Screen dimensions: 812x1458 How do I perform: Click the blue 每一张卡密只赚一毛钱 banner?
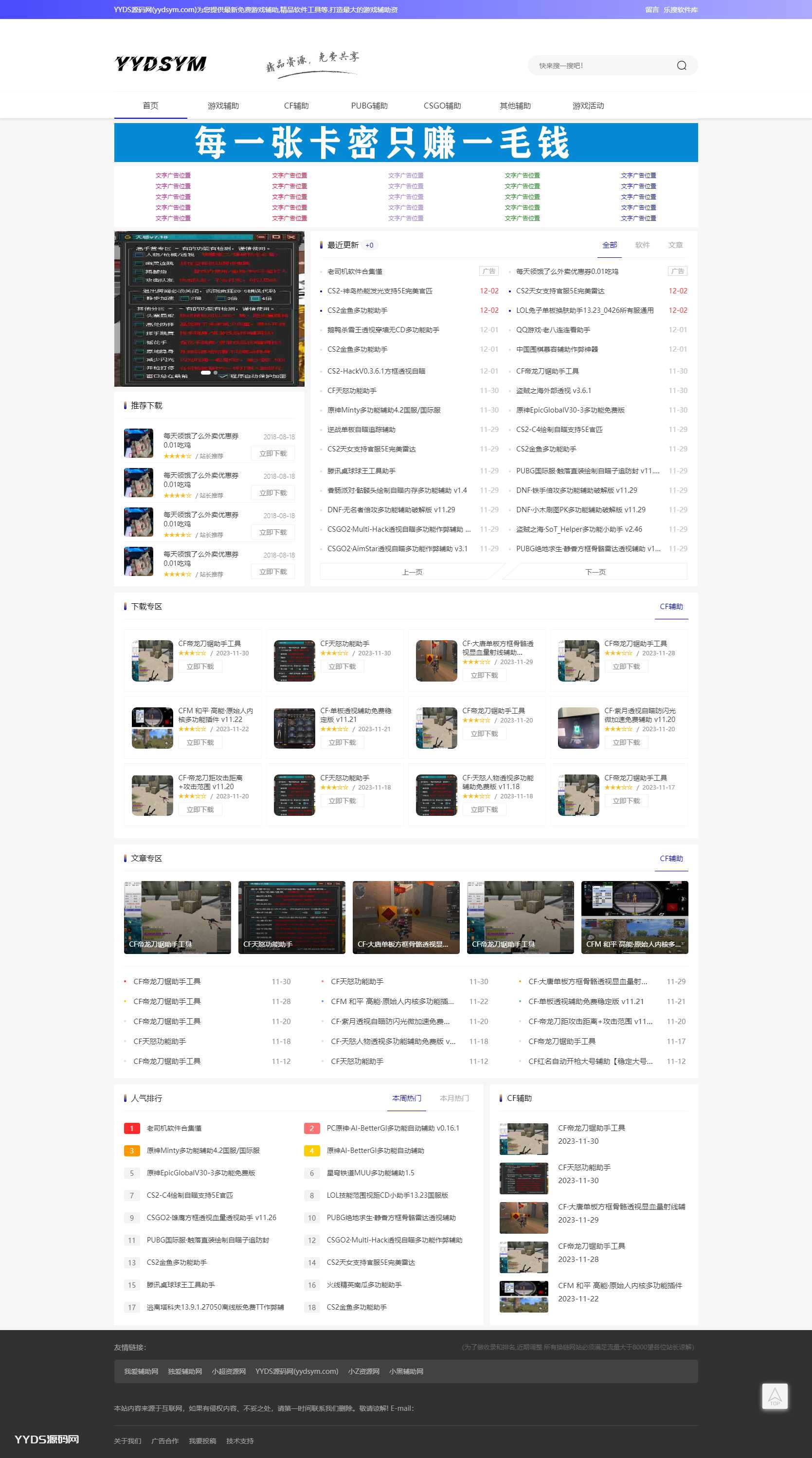pyautogui.click(x=406, y=143)
